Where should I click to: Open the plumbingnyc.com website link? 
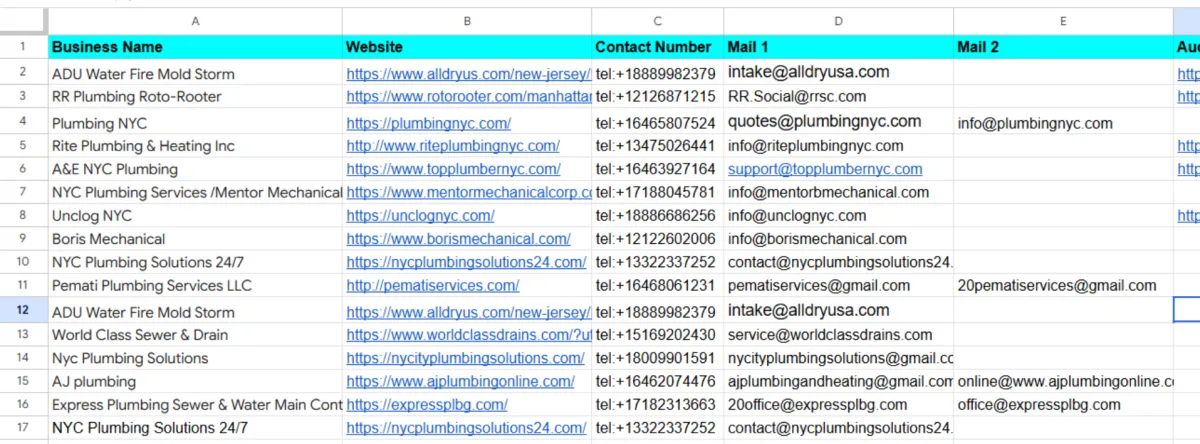(x=429, y=123)
